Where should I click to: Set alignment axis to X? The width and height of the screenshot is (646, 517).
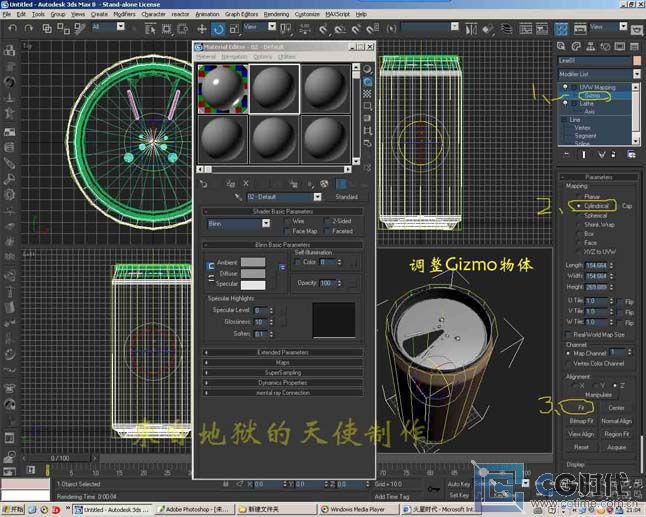(575, 386)
